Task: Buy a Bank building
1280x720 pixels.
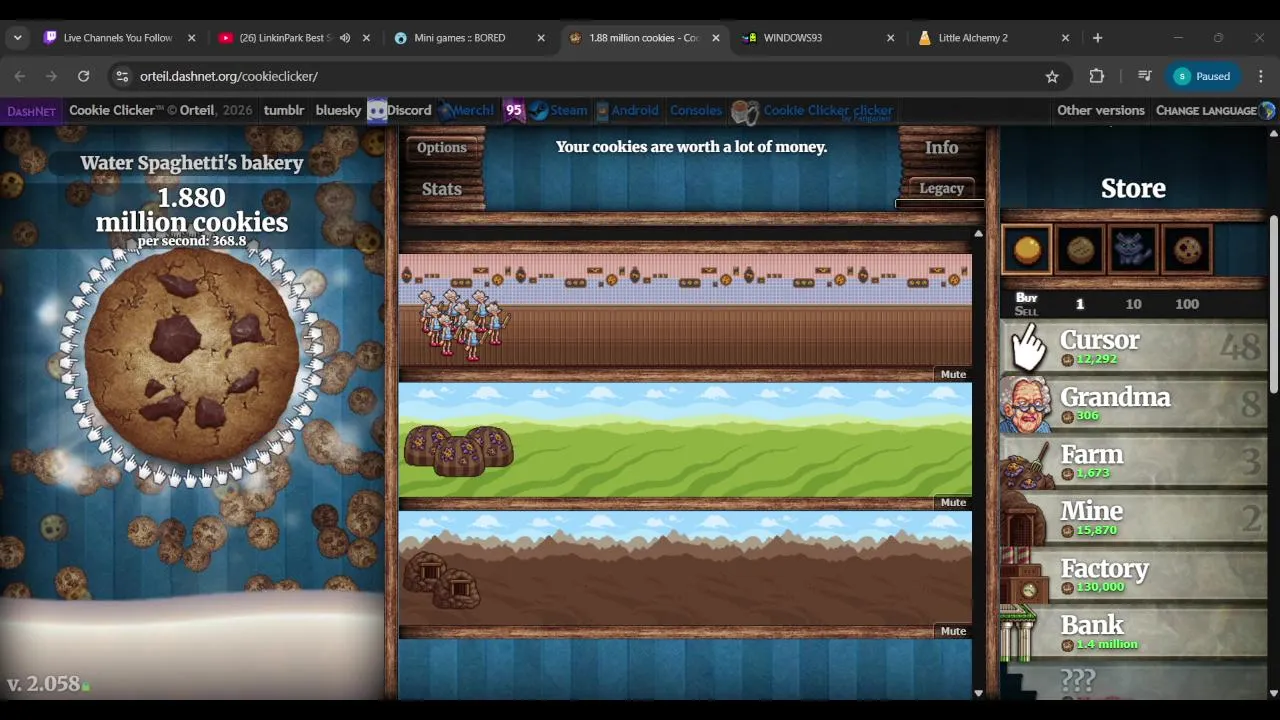Action: (1134, 632)
